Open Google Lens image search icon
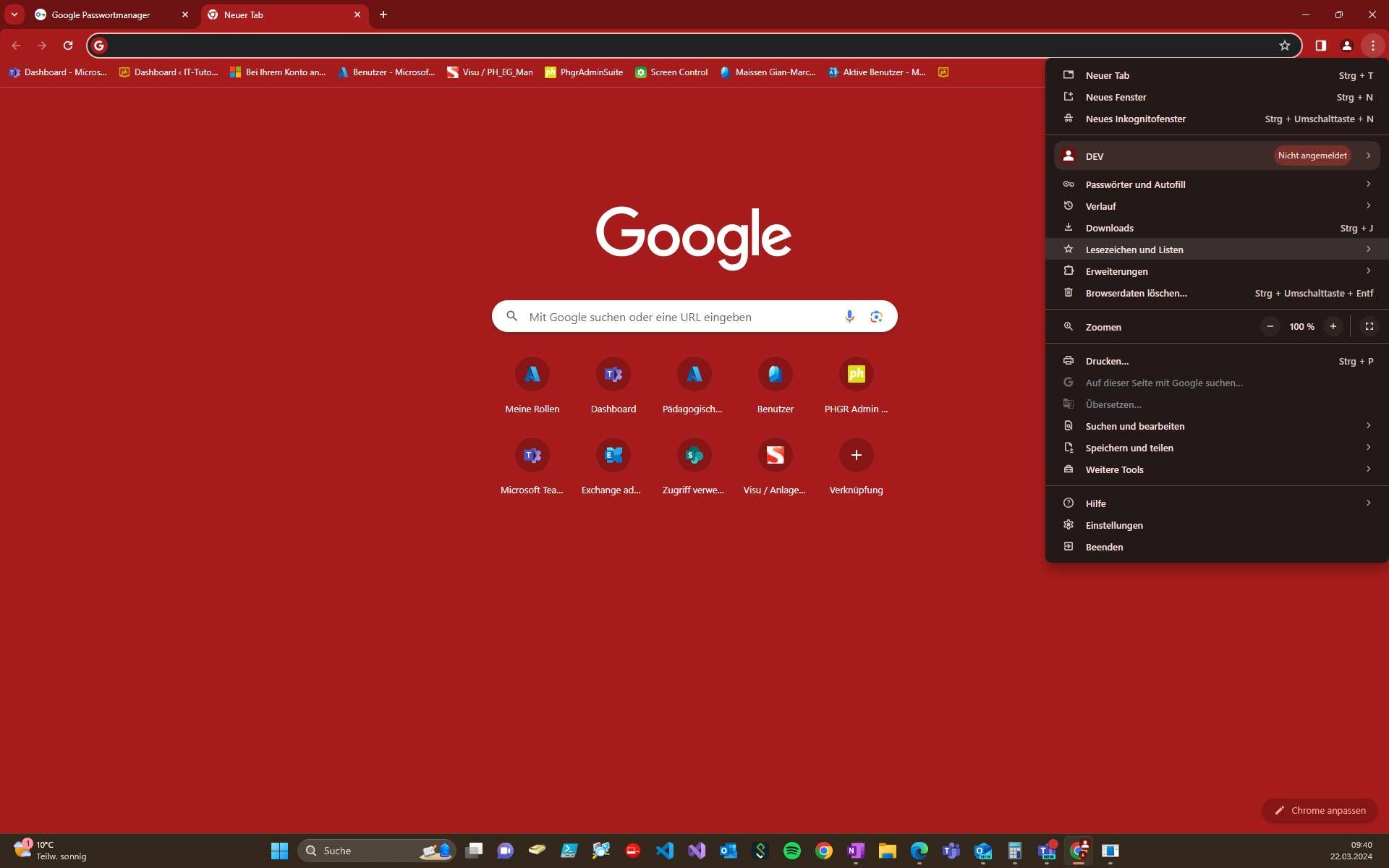 [x=876, y=317]
